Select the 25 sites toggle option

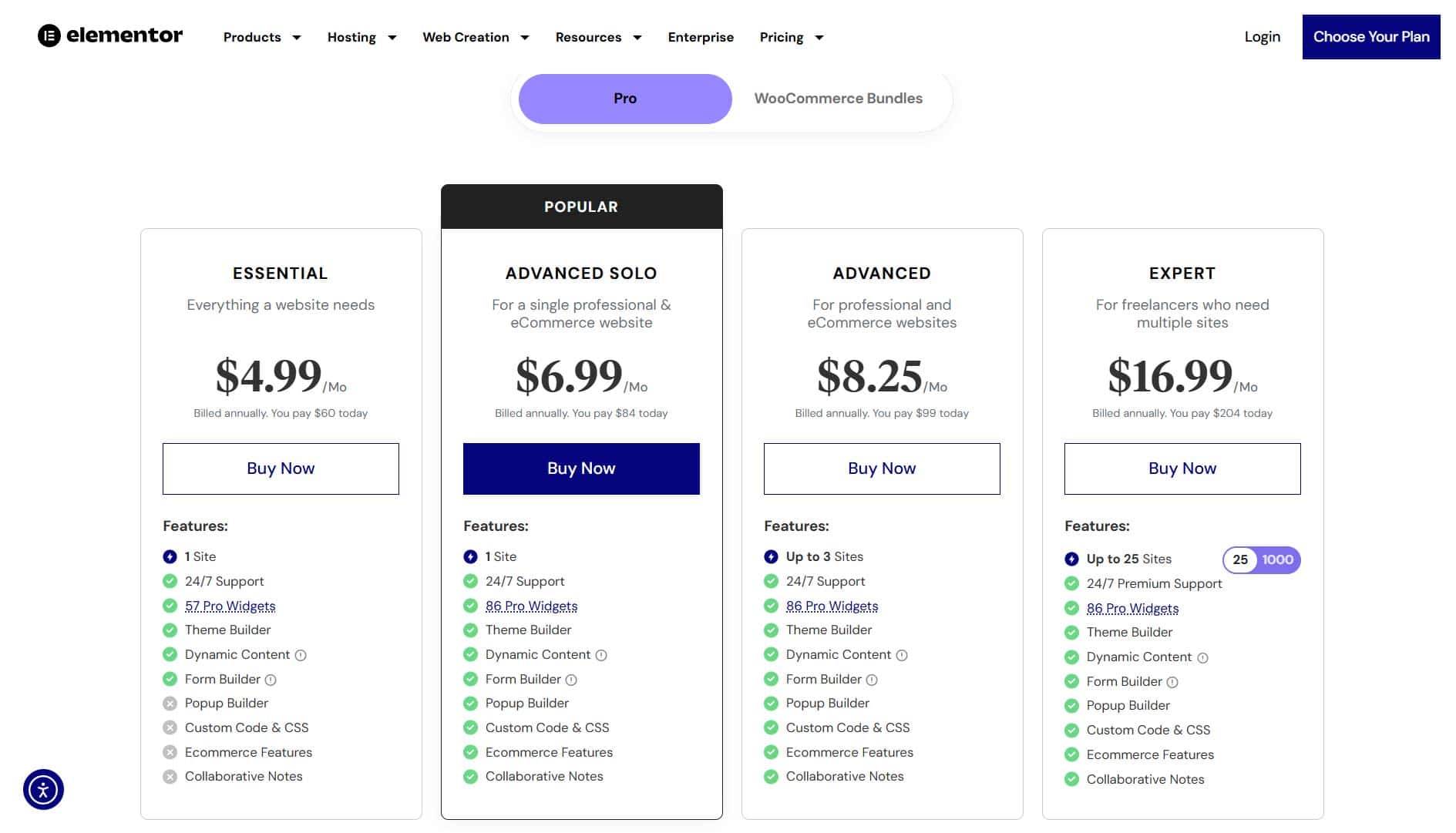[1240, 560]
